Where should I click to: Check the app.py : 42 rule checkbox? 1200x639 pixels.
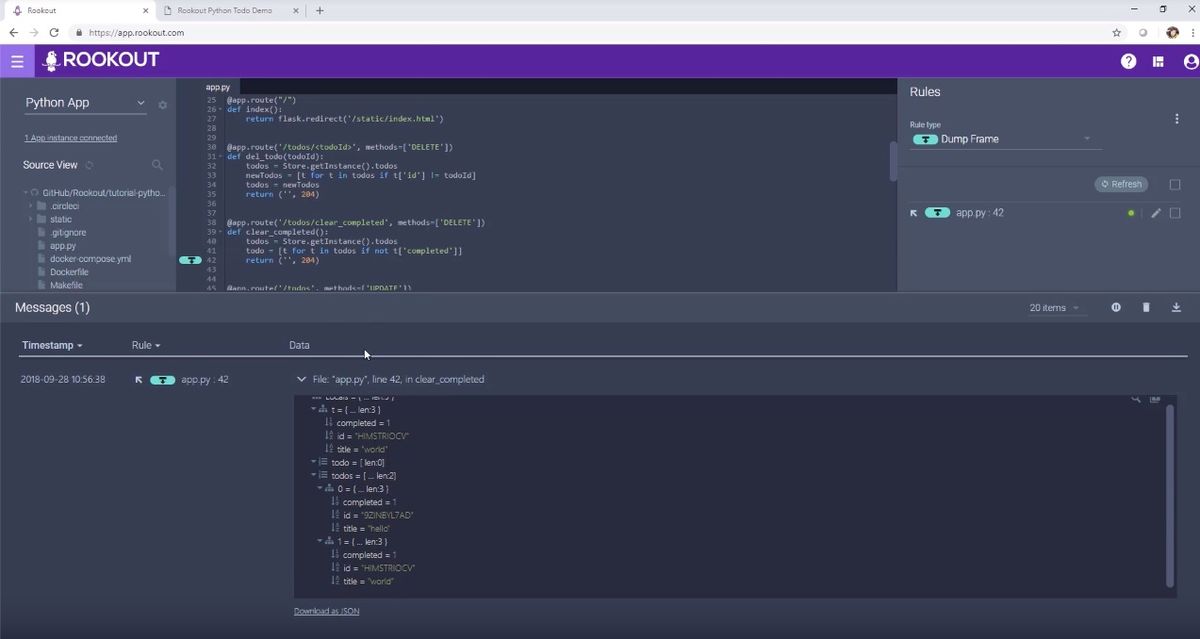click(1175, 213)
